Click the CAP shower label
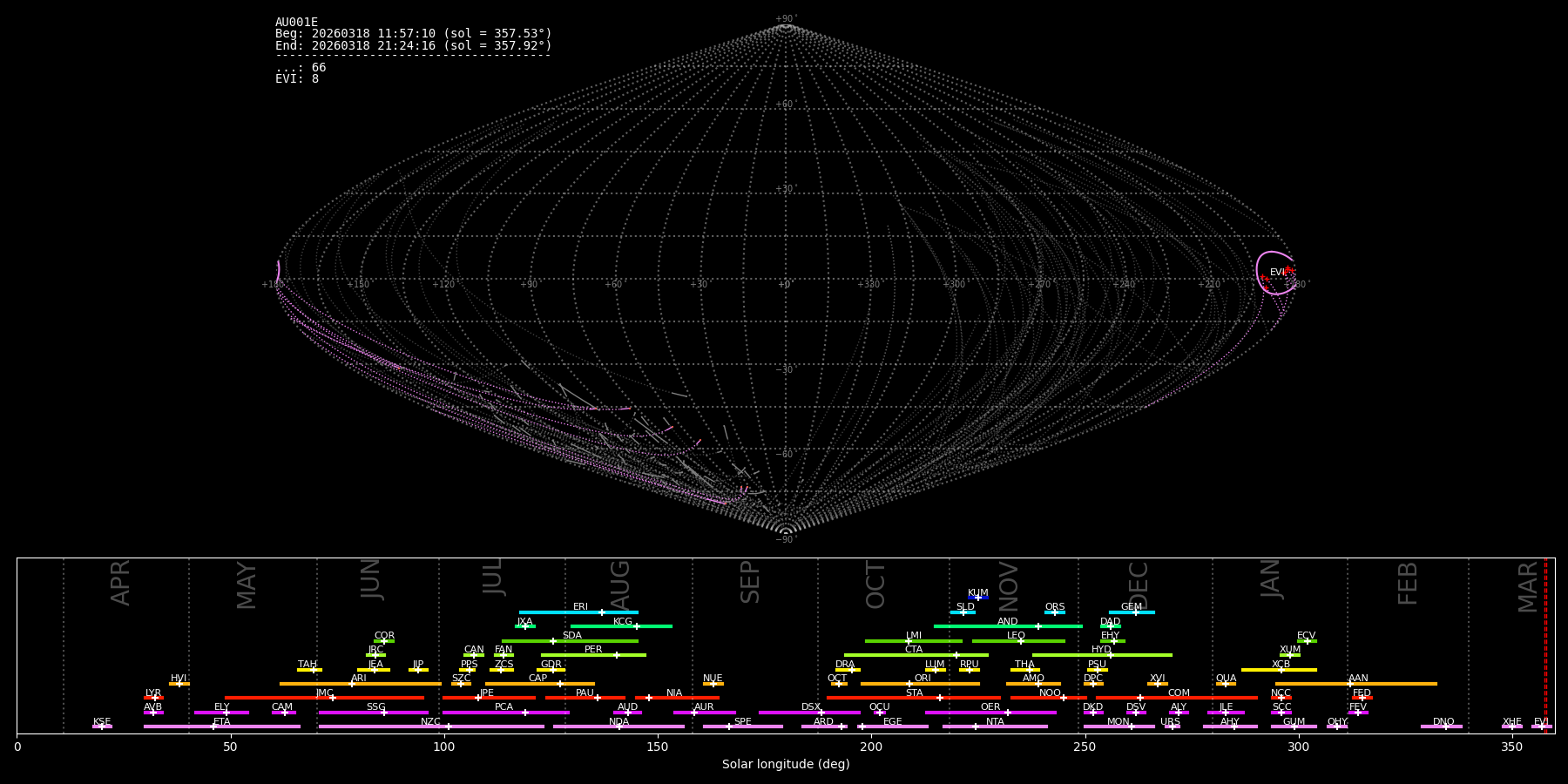 (x=538, y=679)
